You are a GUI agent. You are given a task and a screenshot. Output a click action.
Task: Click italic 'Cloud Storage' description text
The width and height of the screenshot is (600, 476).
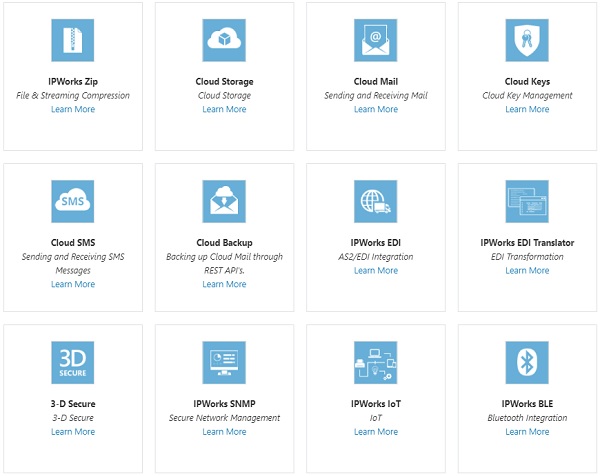(x=224, y=95)
